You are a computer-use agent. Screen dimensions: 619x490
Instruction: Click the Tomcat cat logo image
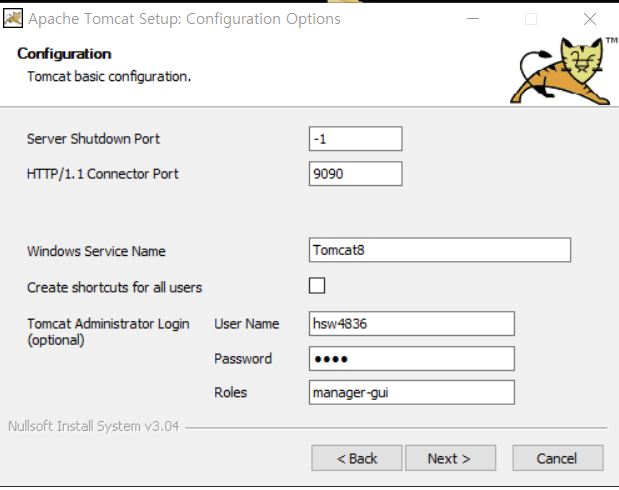click(561, 71)
